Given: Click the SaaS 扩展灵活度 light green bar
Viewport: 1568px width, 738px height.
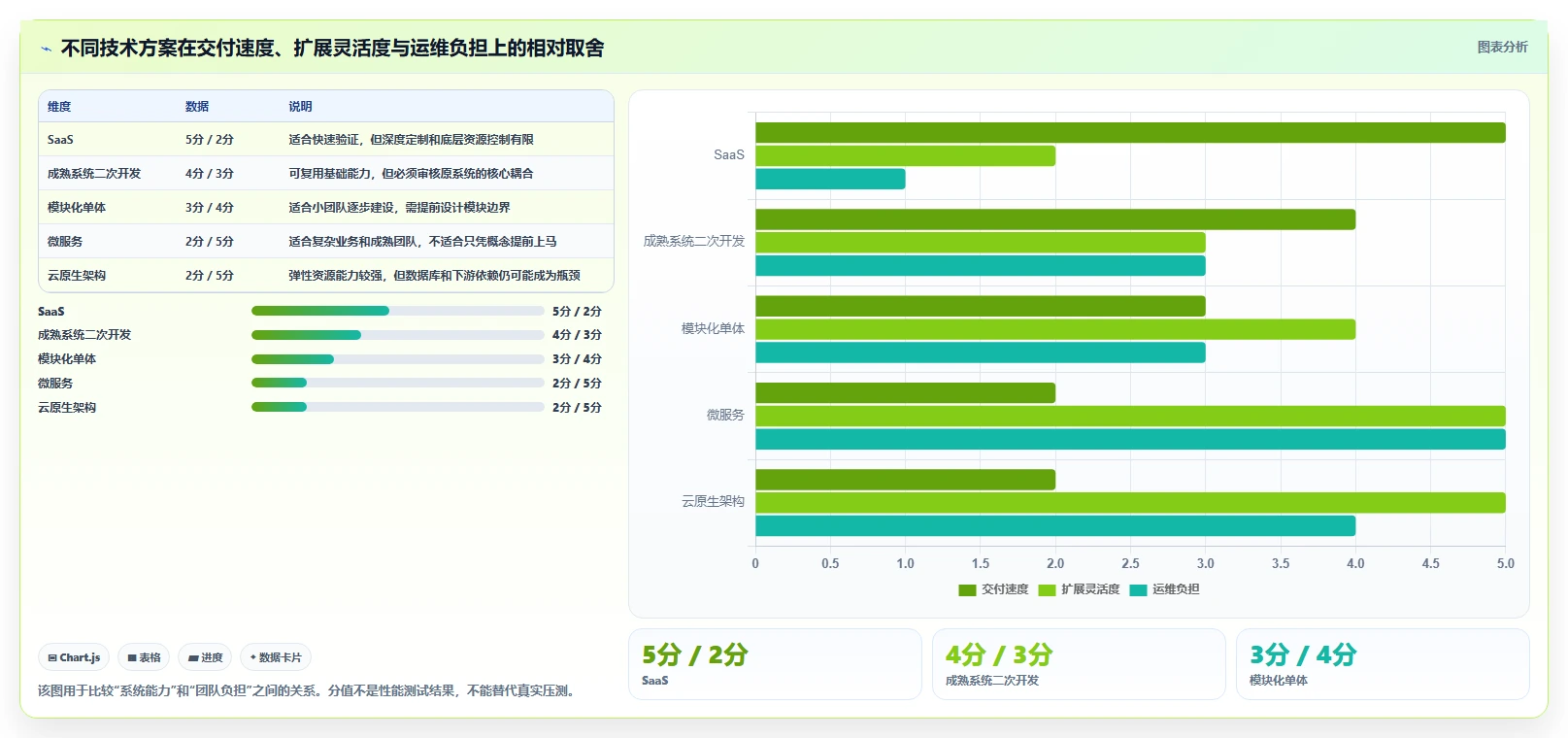Looking at the screenshot, I should 905,155.
